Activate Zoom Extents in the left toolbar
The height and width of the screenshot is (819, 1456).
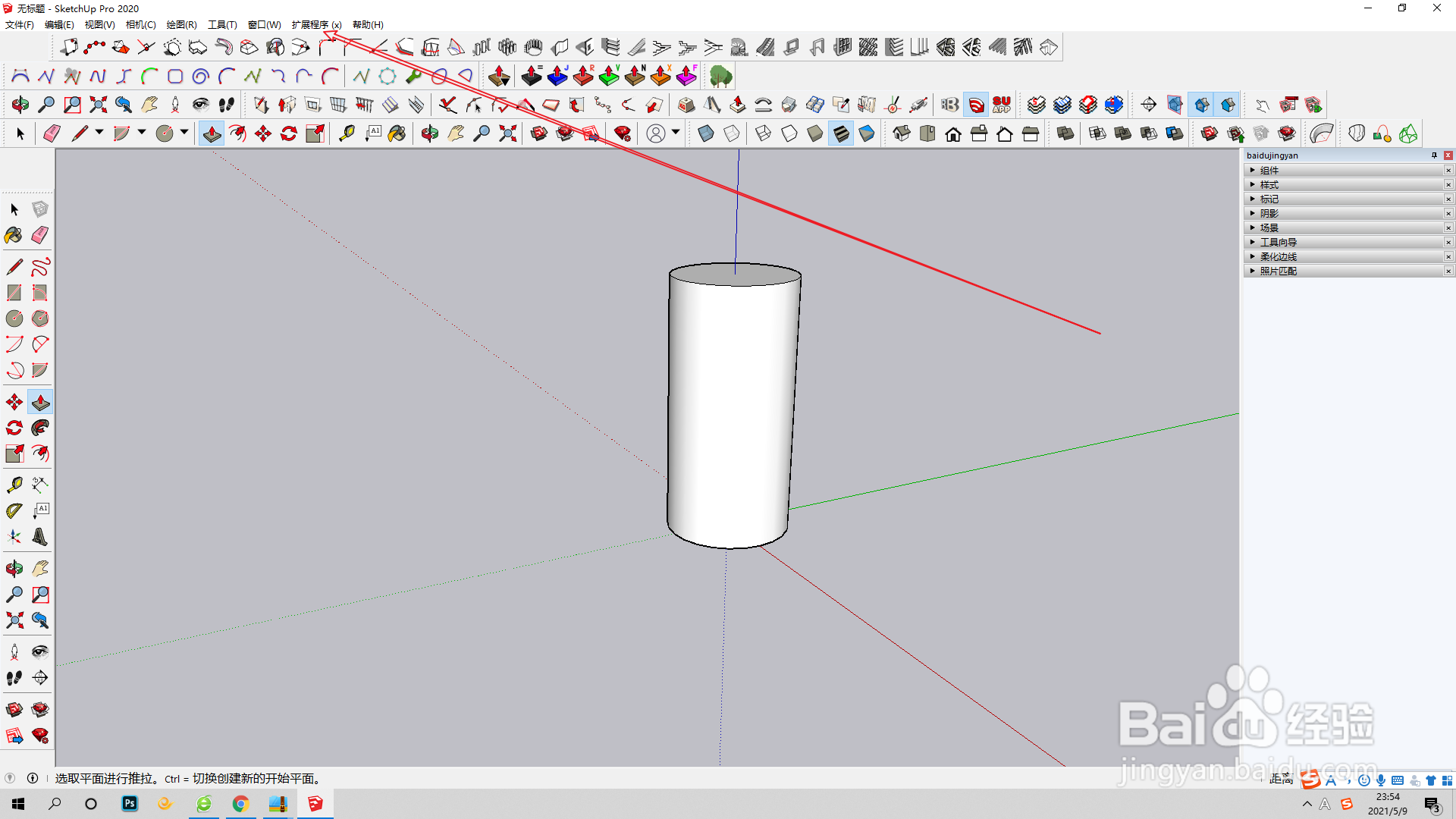(x=14, y=620)
